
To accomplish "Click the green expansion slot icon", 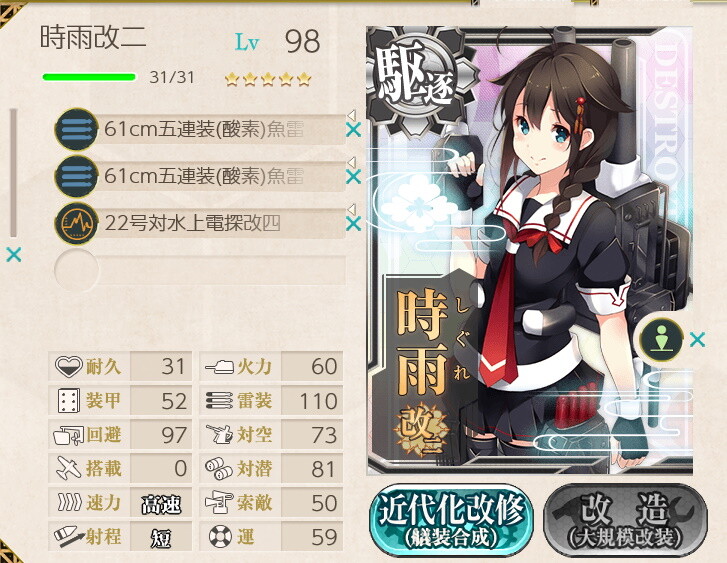I will tap(661, 339).
